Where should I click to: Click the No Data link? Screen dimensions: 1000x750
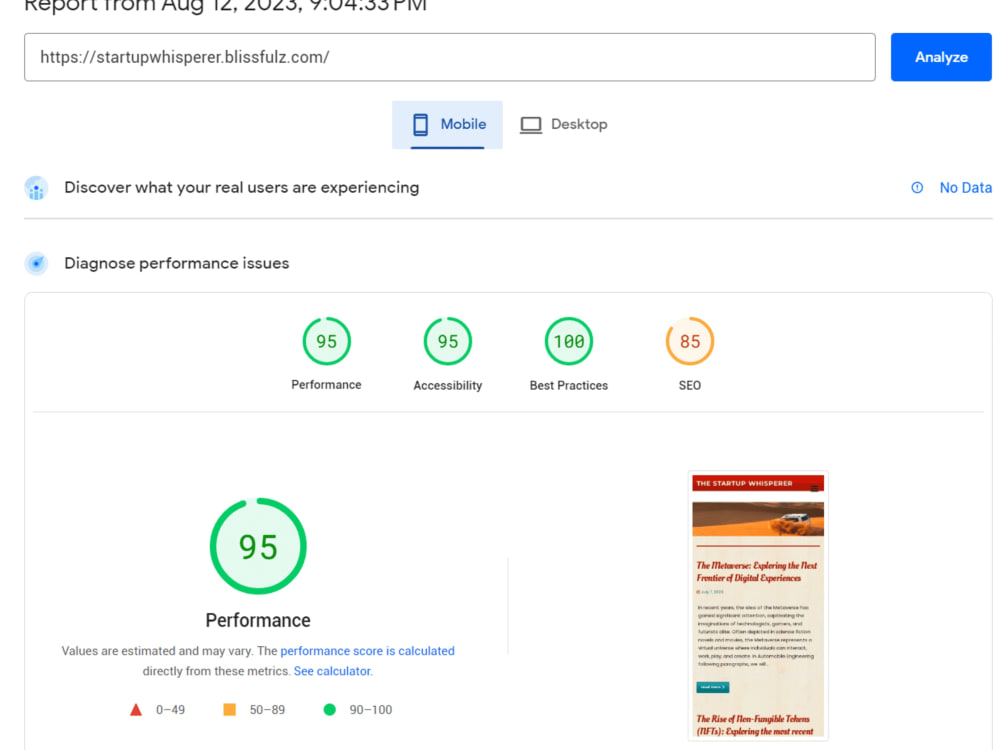[965, 188]
